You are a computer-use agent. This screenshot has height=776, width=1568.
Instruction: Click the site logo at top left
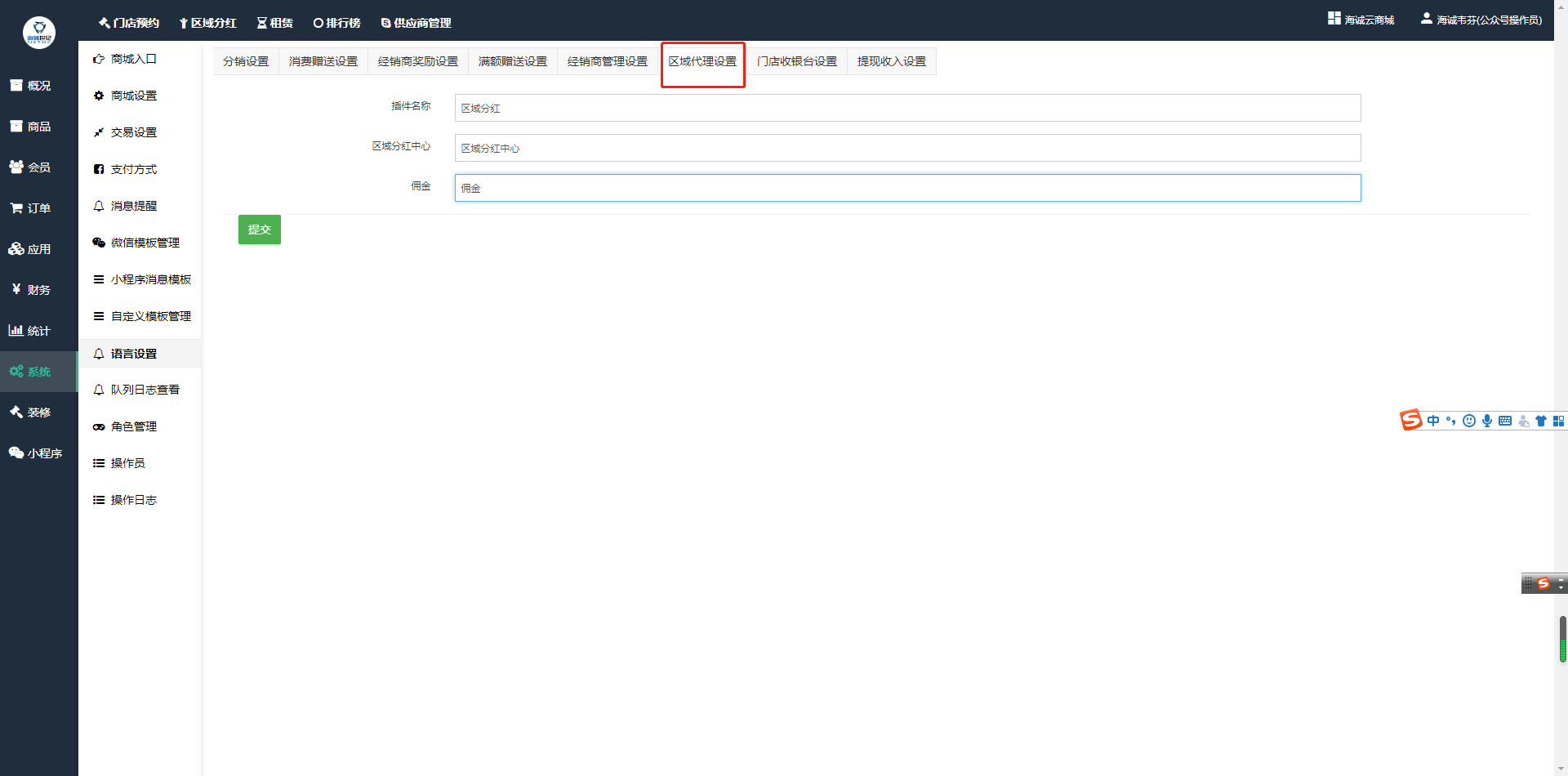coord(39,33)
